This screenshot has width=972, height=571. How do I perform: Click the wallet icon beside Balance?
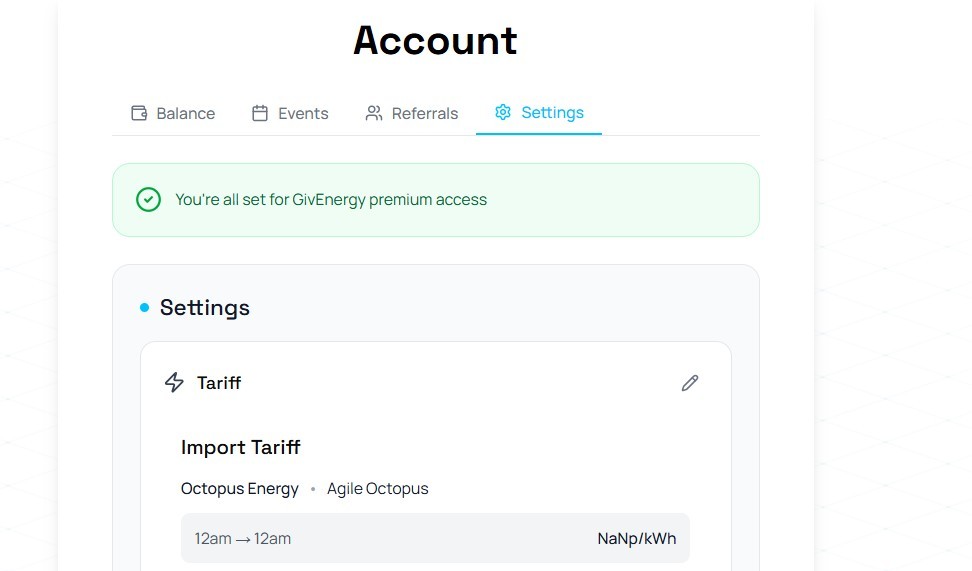139,113
